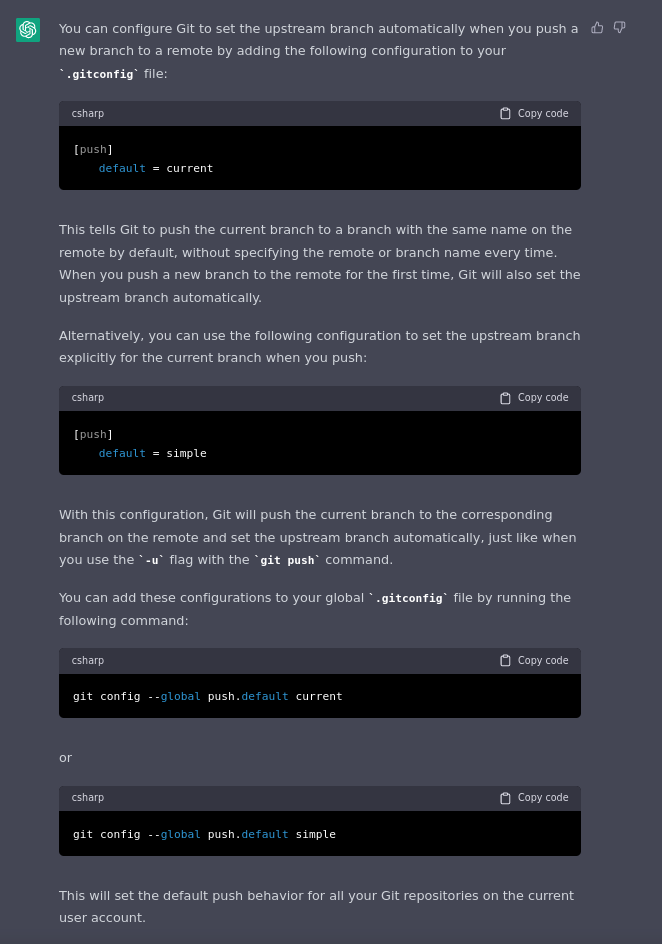Click clipboard icon on global simple command

pos(505,798)
